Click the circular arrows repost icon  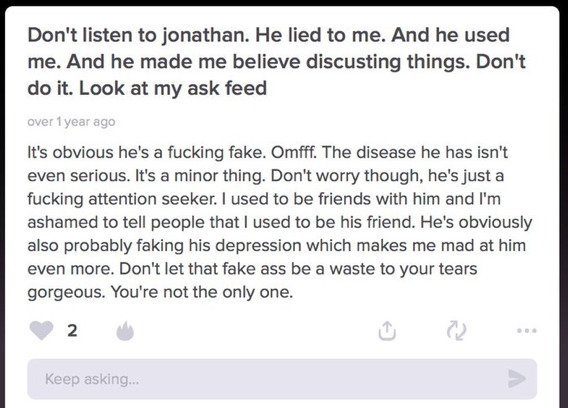(x=456, y=330)
